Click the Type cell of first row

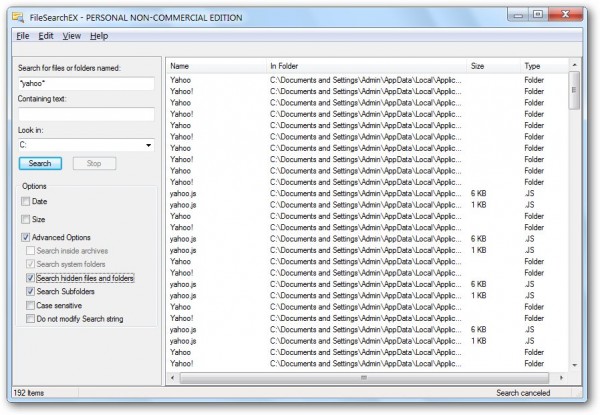(534, 80)
